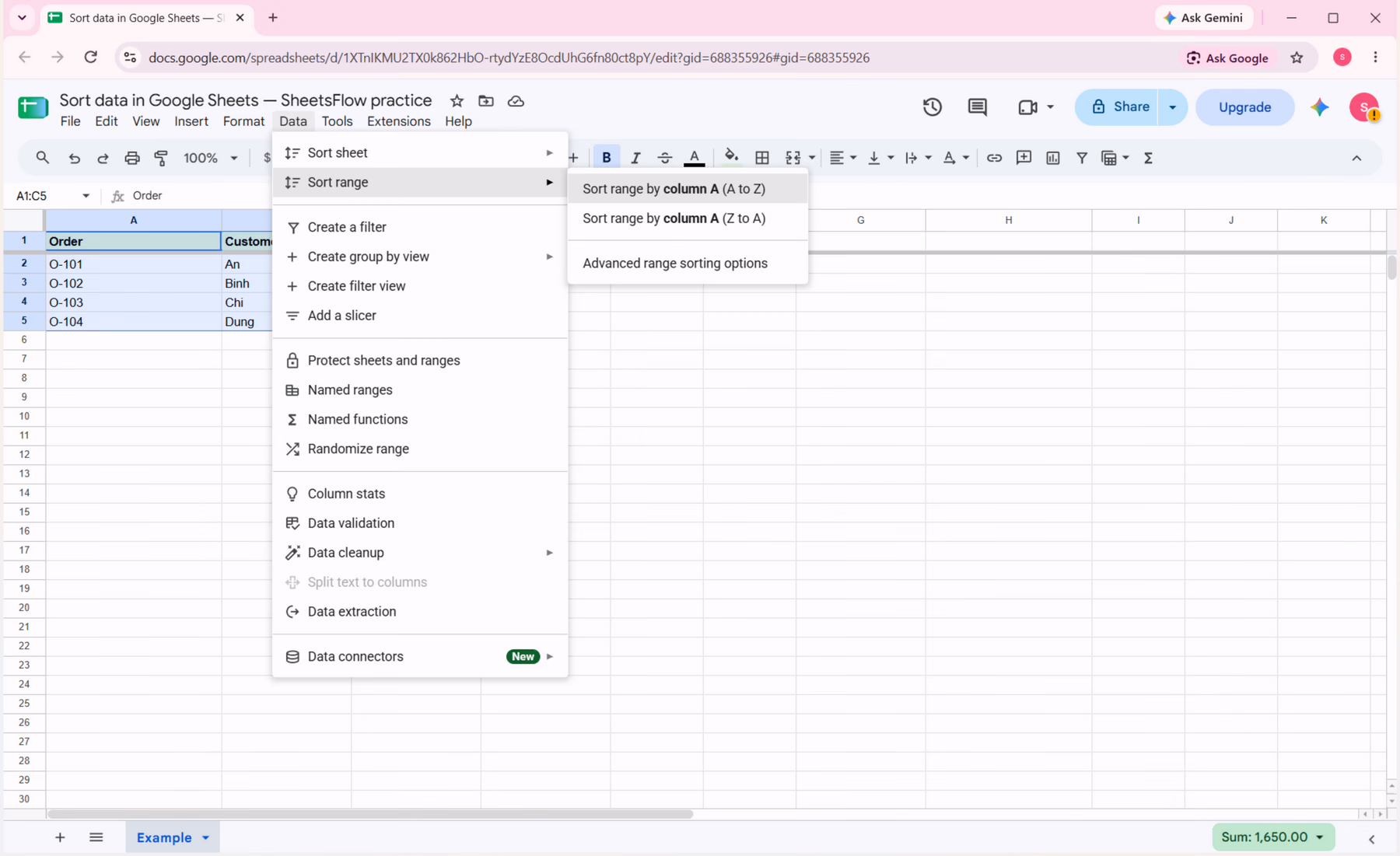Click the insert comment icon

[x=1024, y=158]
